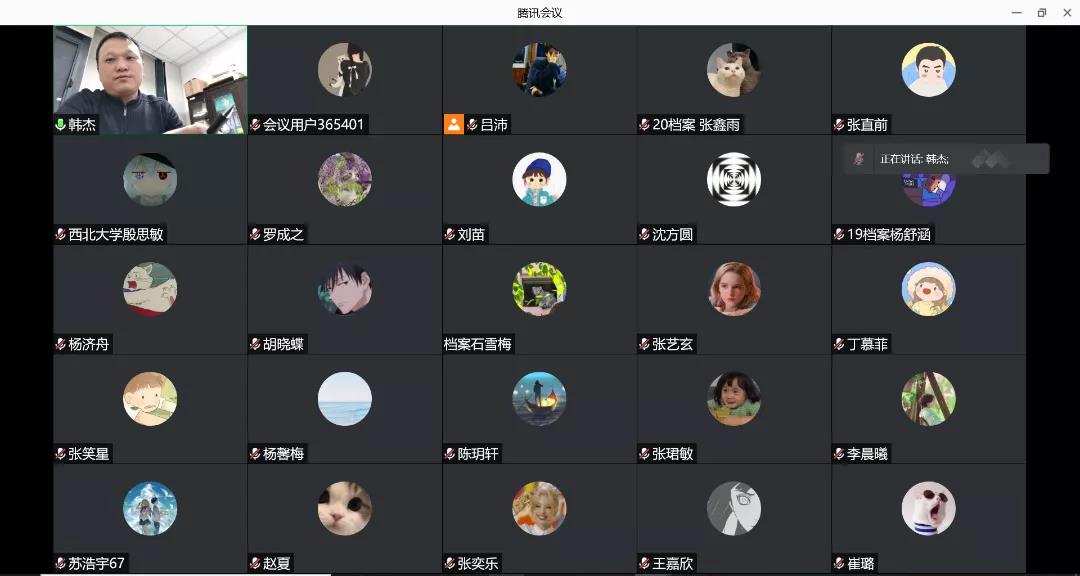Click the black-white spiral avatar of 沈方圆
The image size is (1080, 576).
click(x=734, y=179)
